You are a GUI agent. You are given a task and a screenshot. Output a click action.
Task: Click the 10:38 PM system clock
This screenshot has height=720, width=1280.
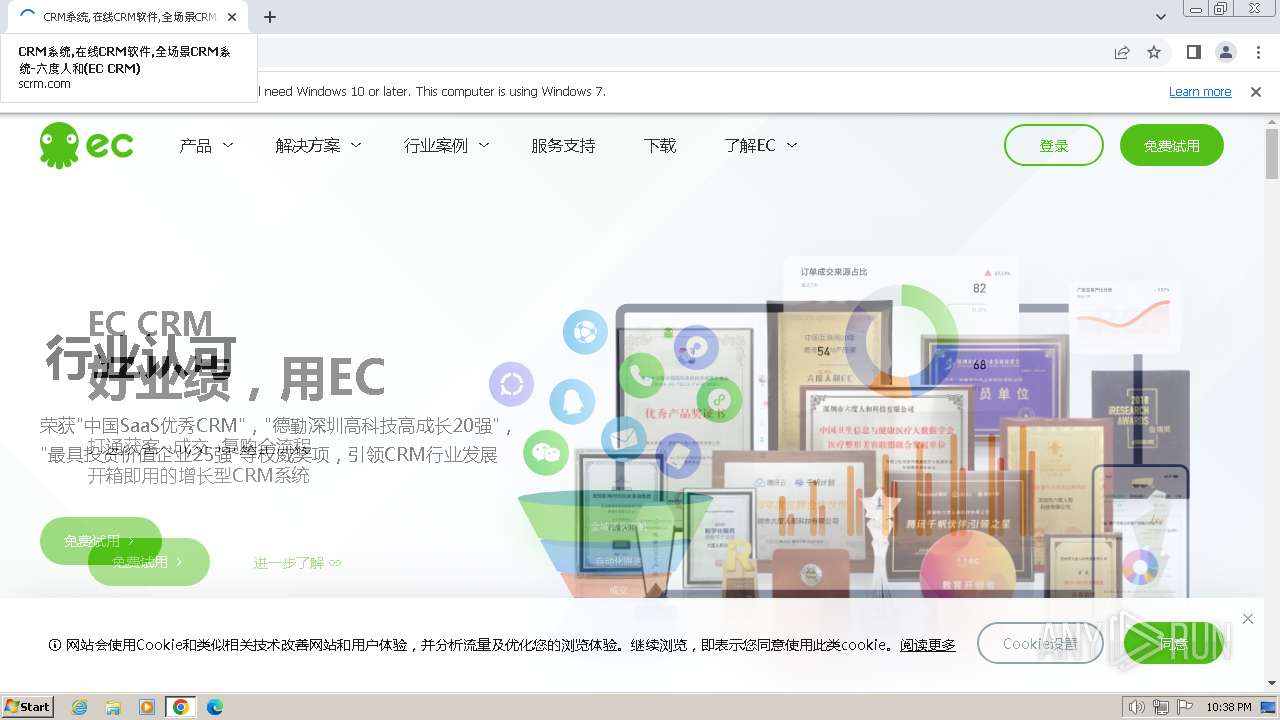[1229, 707]
